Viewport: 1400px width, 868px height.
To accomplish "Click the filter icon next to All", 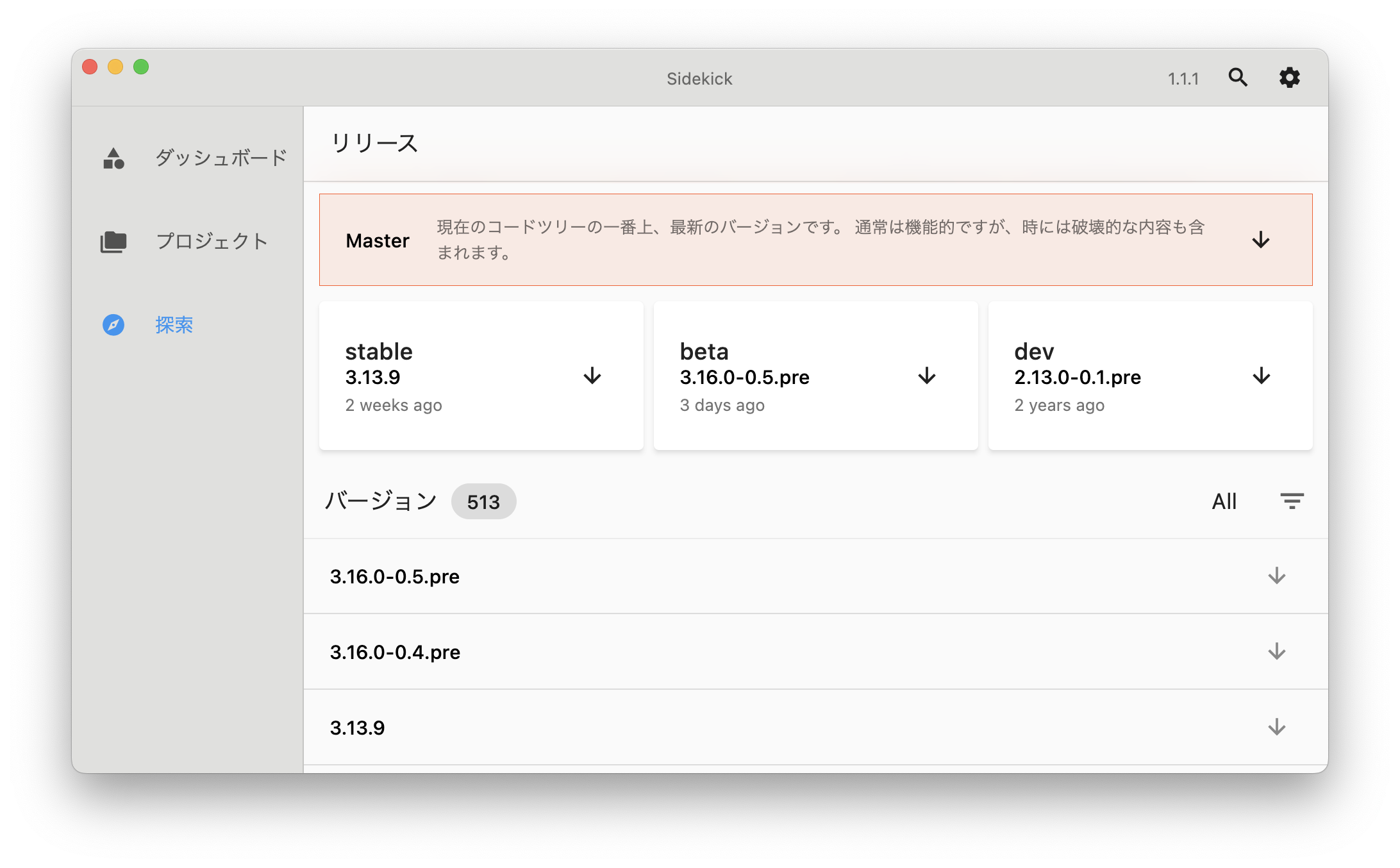I will point(1292,501).
